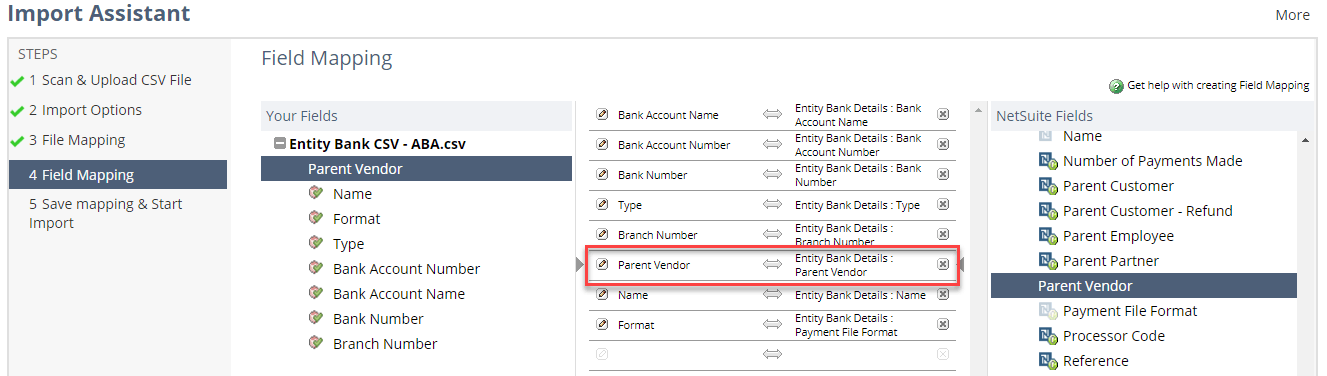Select highlighted Parent Vendor NetSuite field
The height and width of the screenshot is (376, 1327).
point(1144,286)
